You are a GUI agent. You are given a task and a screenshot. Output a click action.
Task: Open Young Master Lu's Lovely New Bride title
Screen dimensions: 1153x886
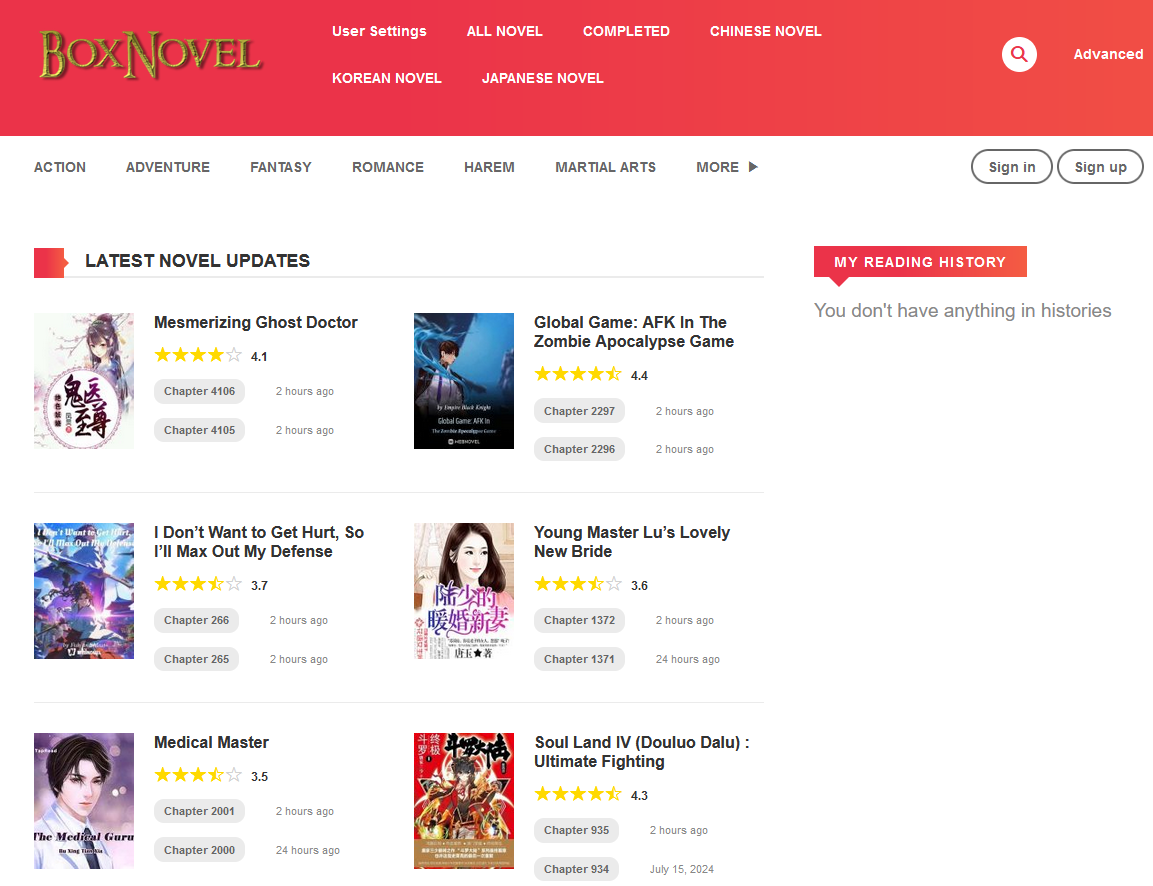point(631,541)
